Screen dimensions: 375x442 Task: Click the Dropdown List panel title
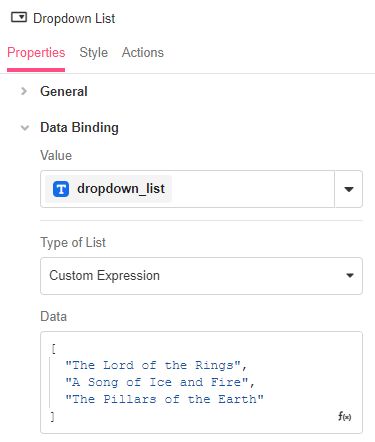click(x=74, y=18)
